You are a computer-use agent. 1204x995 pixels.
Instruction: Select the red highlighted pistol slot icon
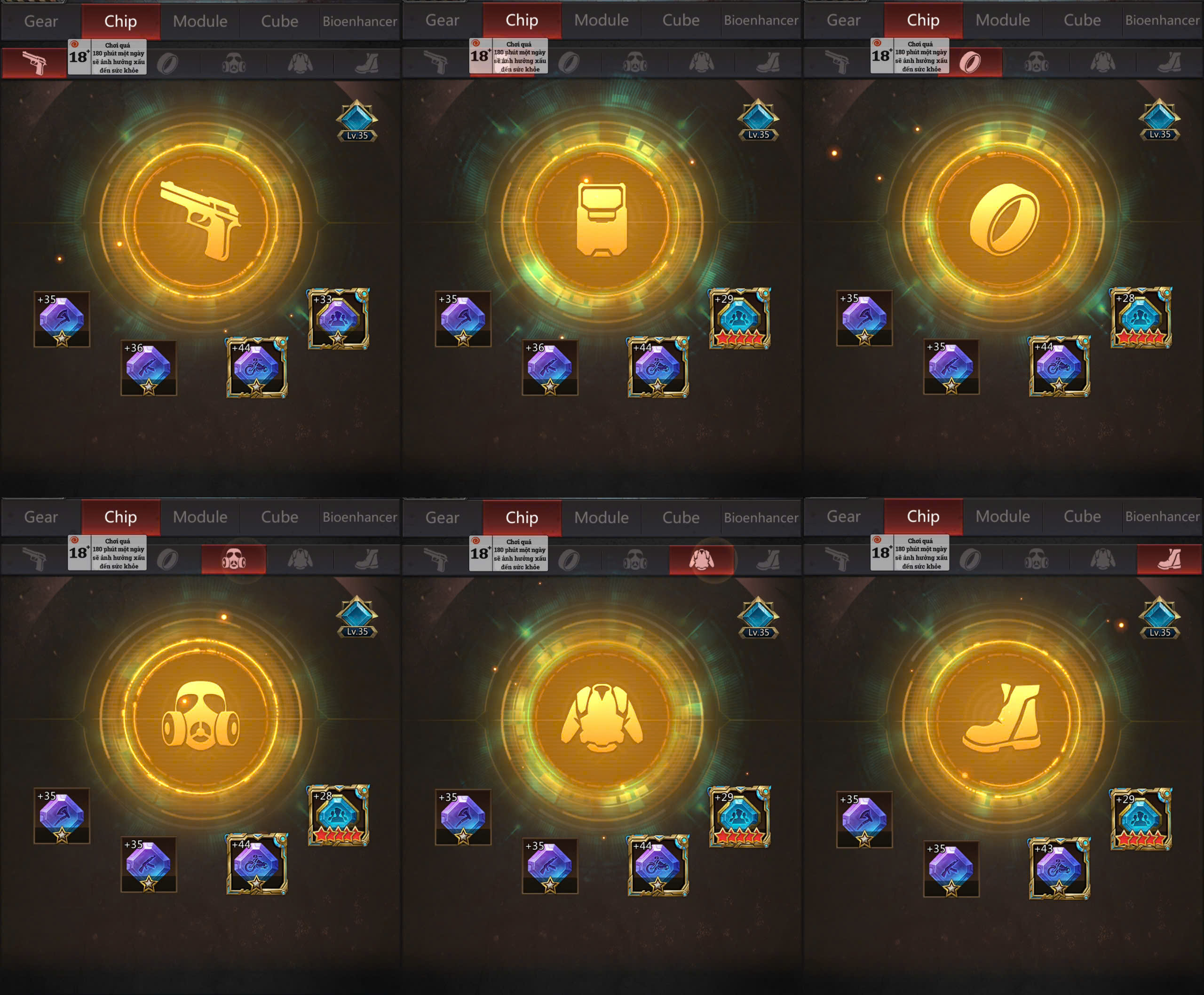34,63
